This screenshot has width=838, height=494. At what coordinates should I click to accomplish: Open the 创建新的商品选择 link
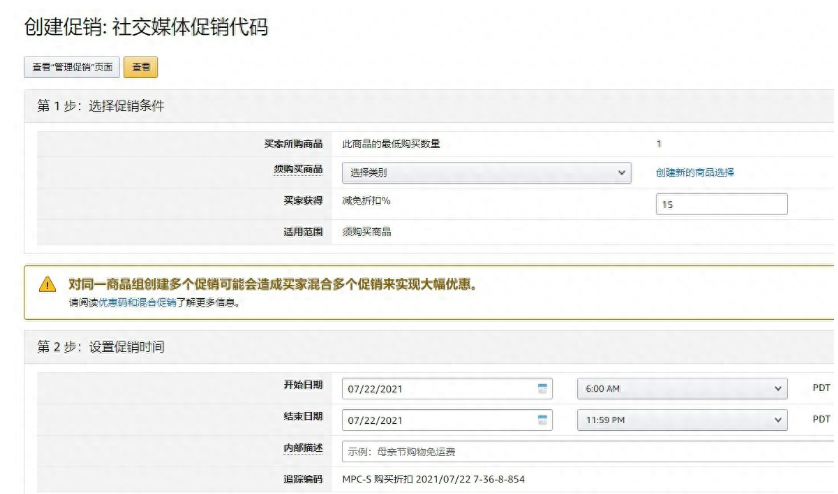695,172
